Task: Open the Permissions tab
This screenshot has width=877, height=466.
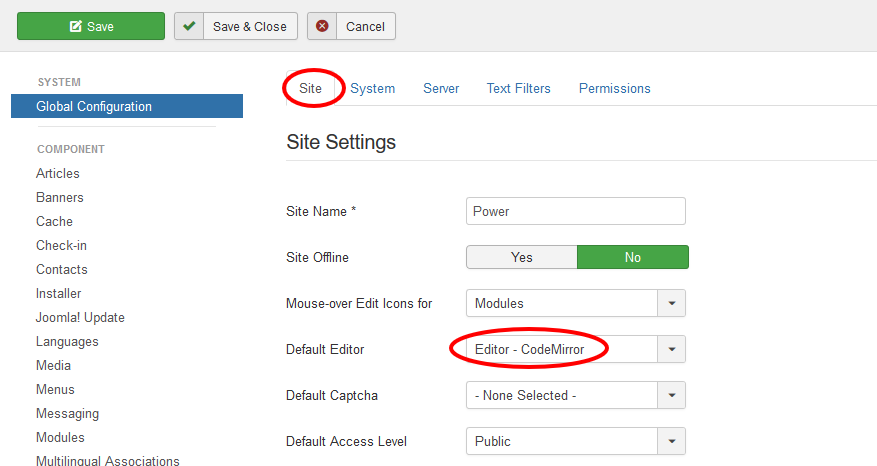Action: point(614,88)
